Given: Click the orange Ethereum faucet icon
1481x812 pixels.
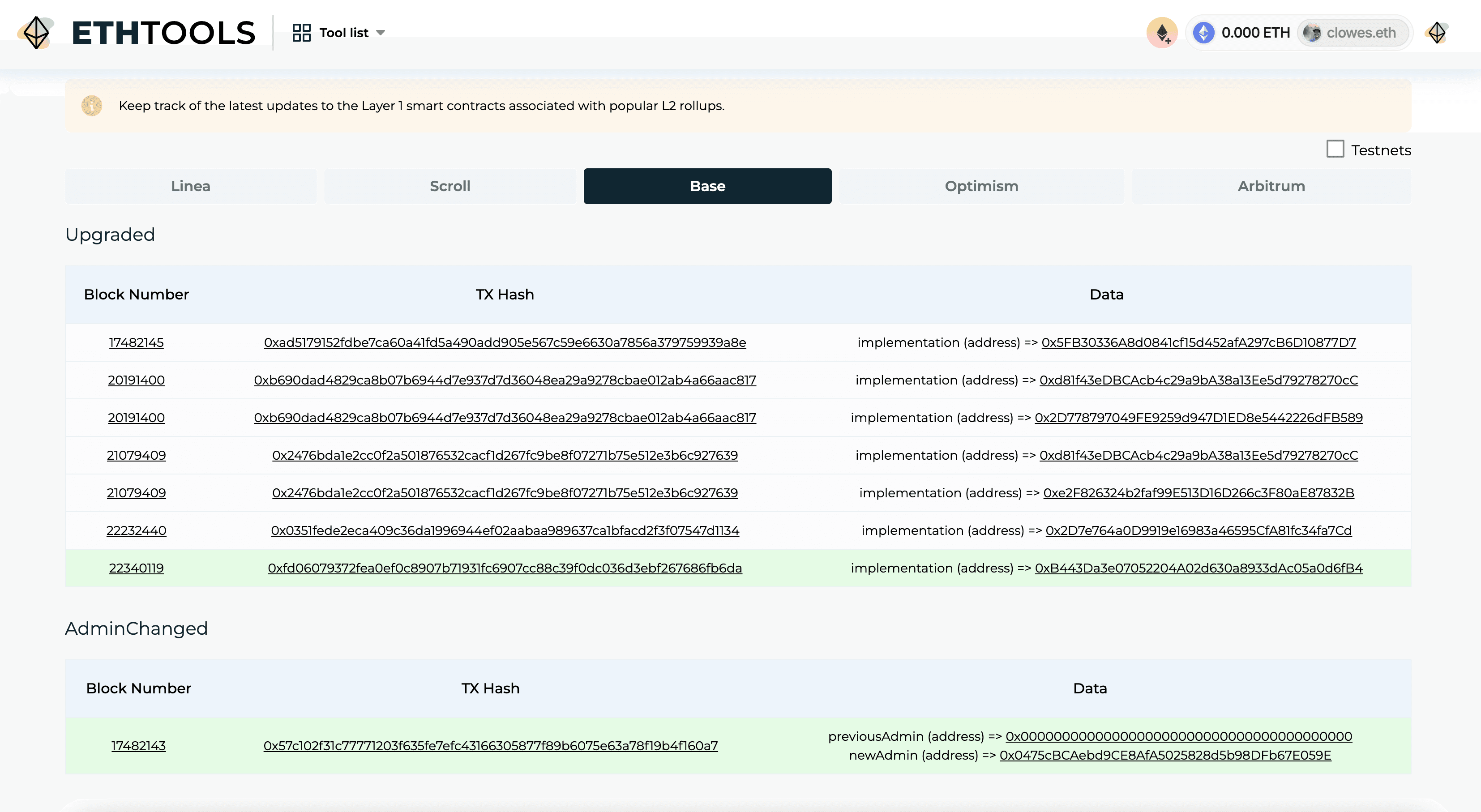Looking at the screenshot, I should 1162,33.
